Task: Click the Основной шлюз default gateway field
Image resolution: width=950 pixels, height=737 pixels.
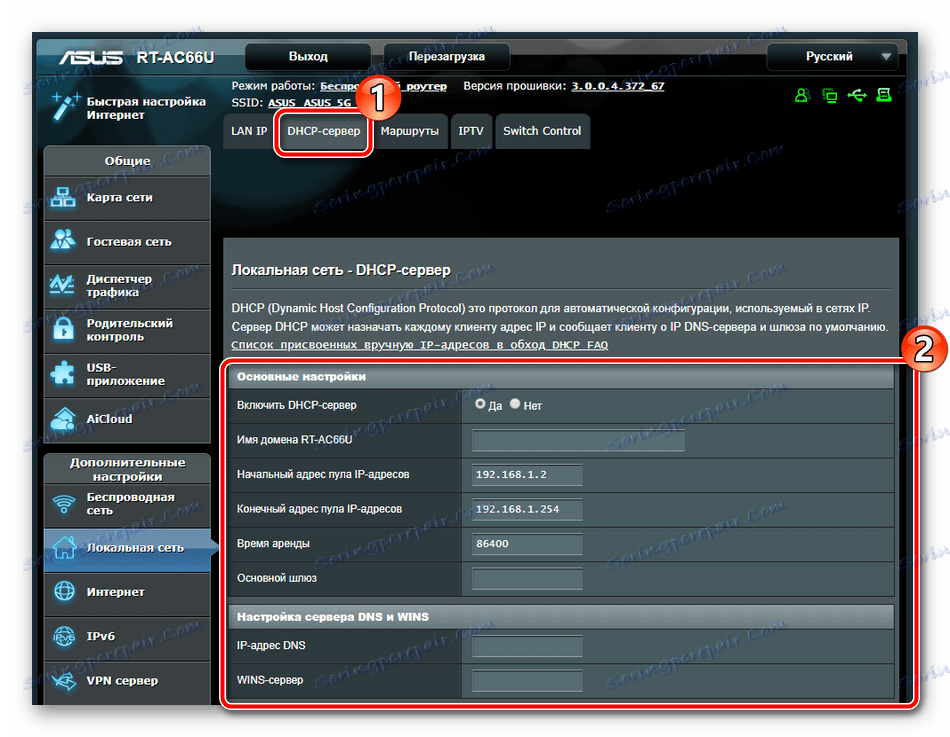Action: pyautogui.click(x=527, y=578)
